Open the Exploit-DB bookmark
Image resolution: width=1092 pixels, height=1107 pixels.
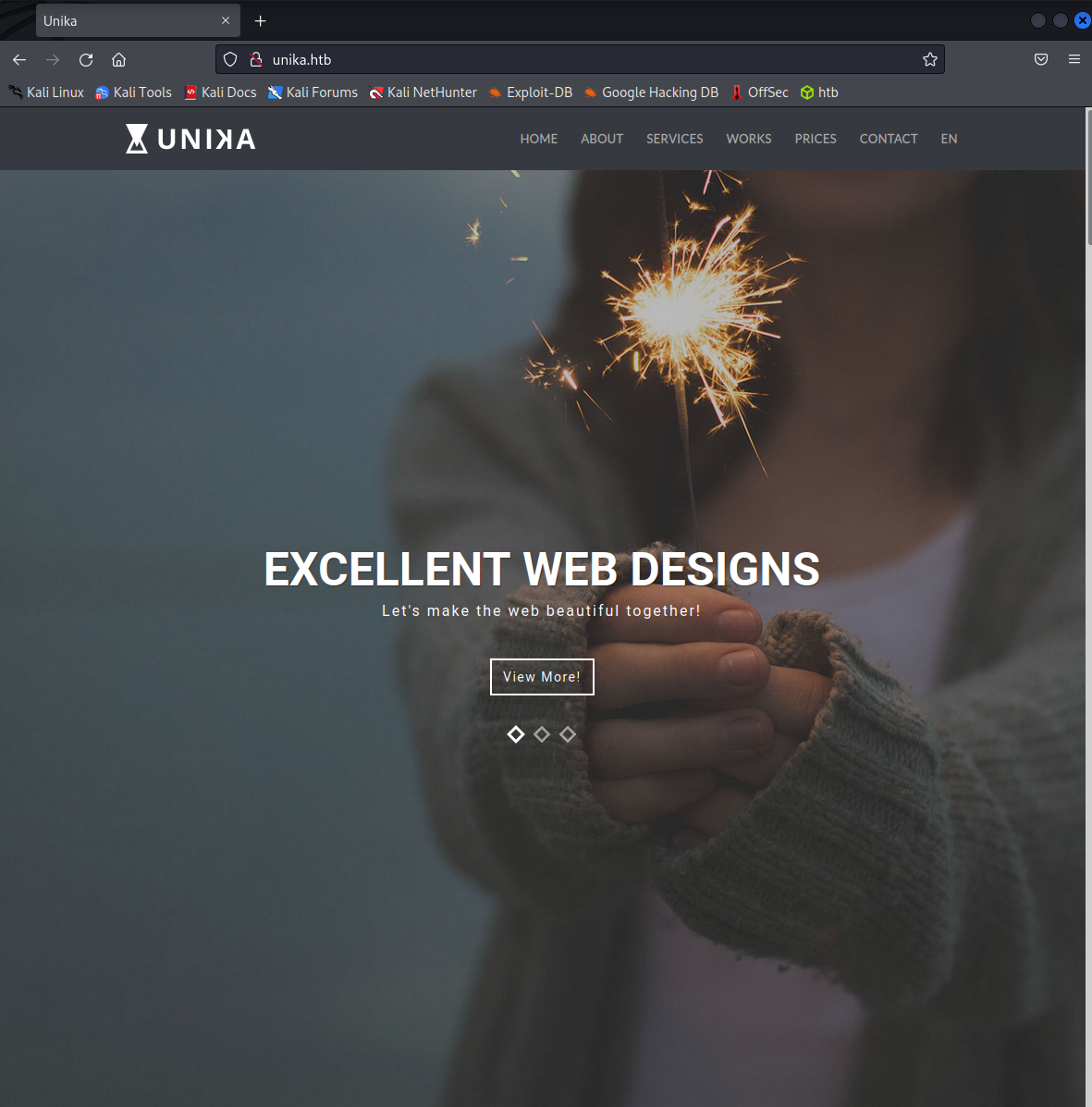[x=531, y=92]
